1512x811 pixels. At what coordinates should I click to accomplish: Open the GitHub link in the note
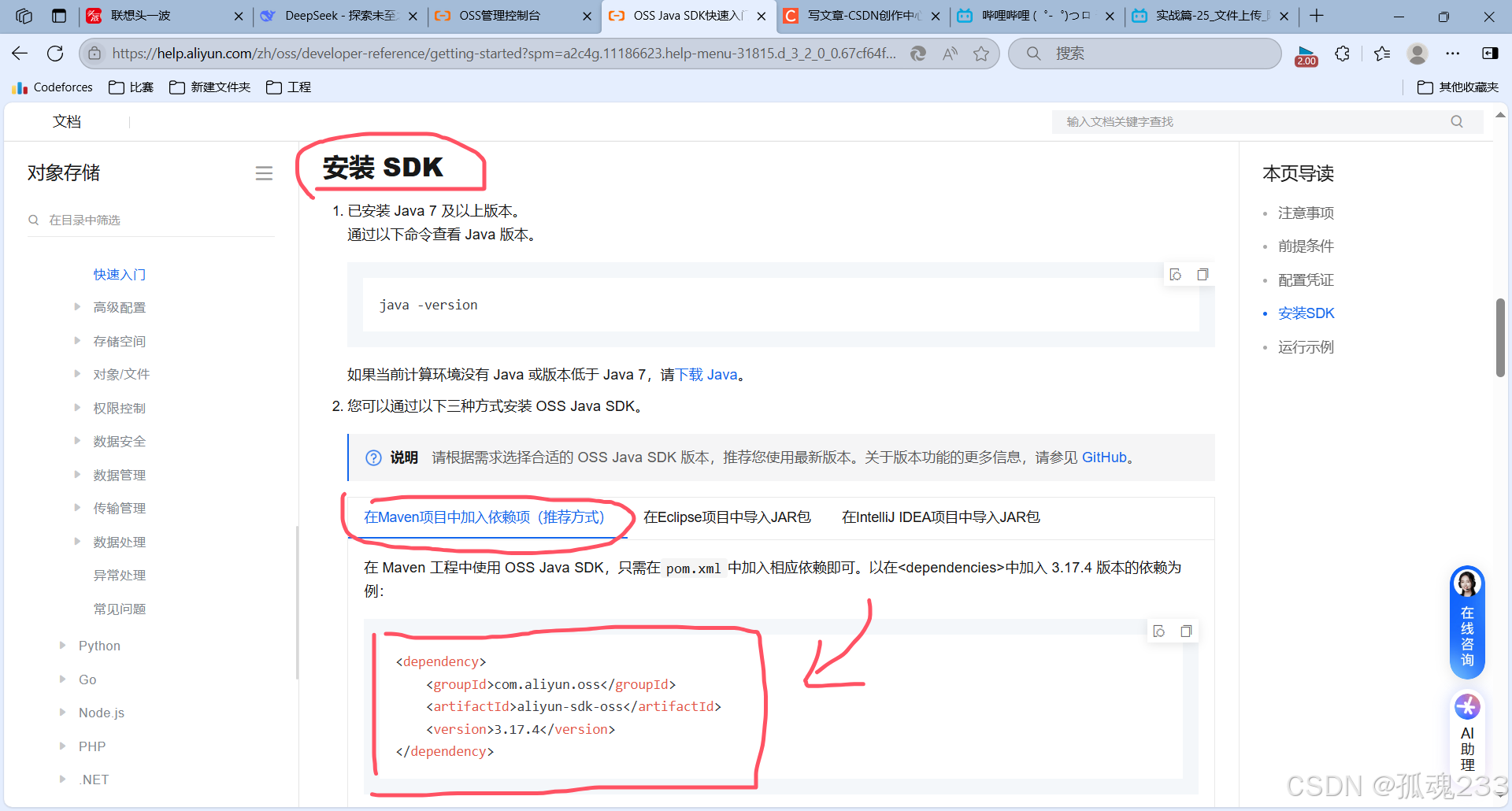coord(1104,457)
